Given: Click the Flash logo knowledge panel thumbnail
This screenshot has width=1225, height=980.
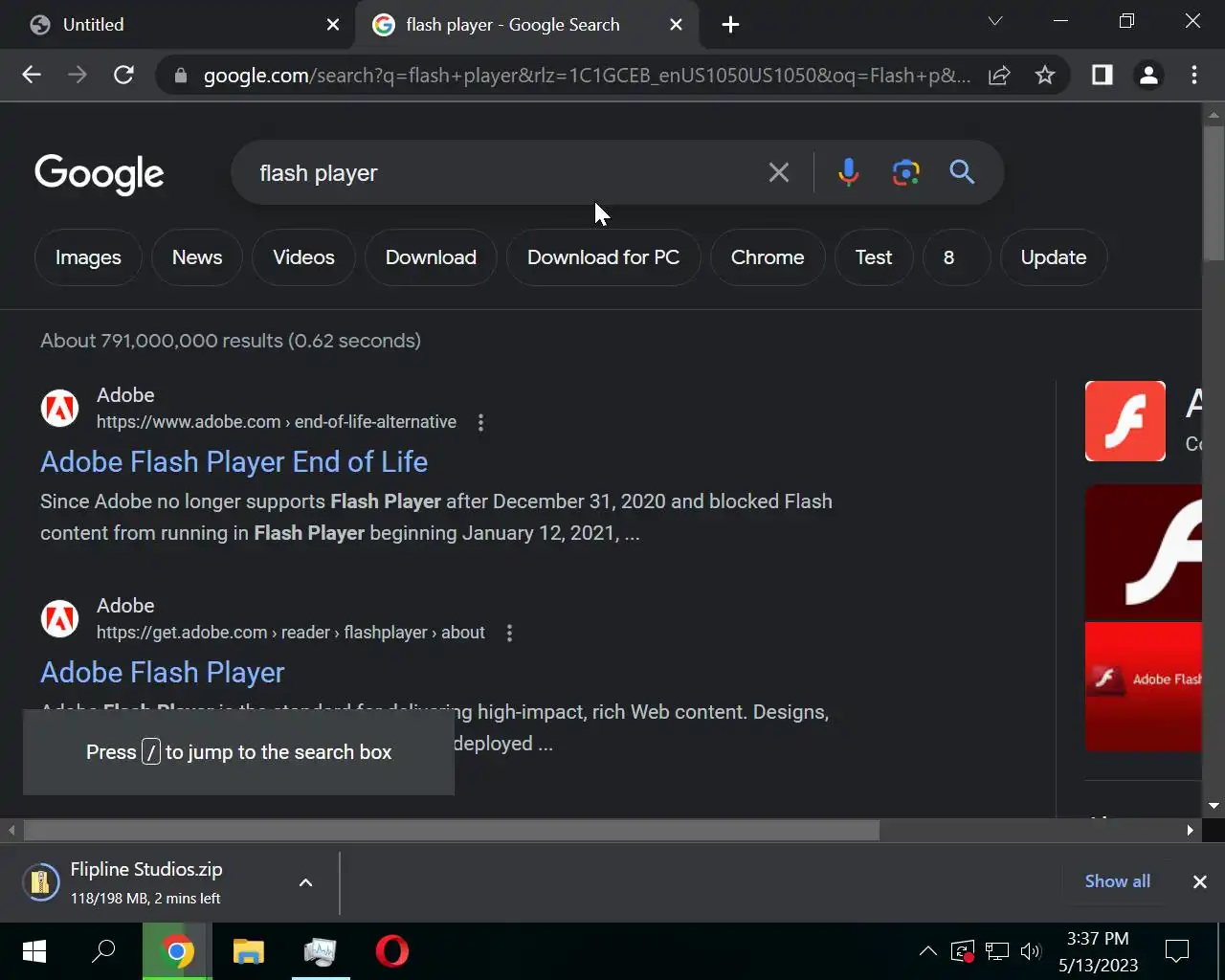Looking at the screenshot, I should point(1125,421).
